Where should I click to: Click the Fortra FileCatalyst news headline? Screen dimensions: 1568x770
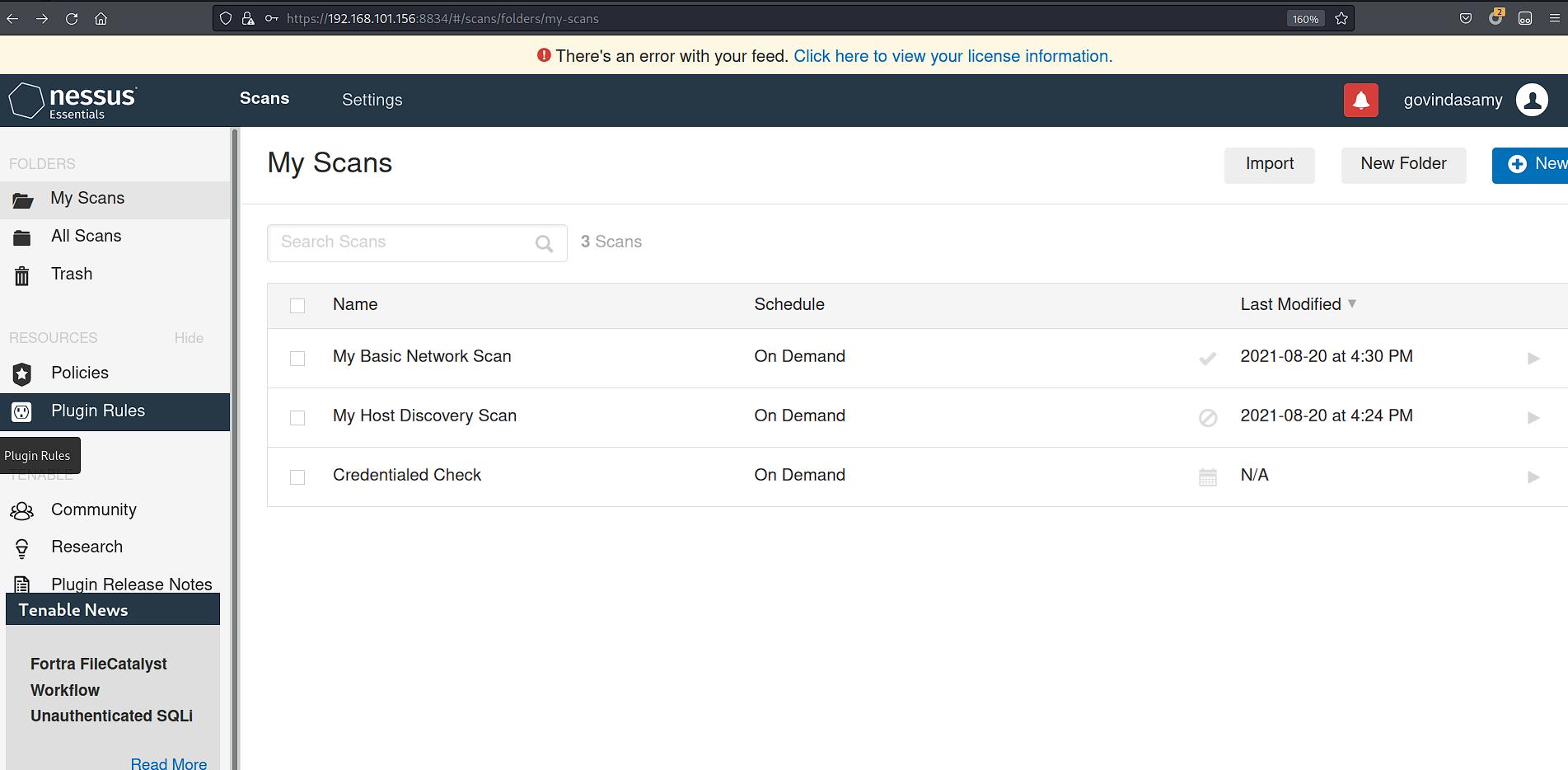click(112, 690)
